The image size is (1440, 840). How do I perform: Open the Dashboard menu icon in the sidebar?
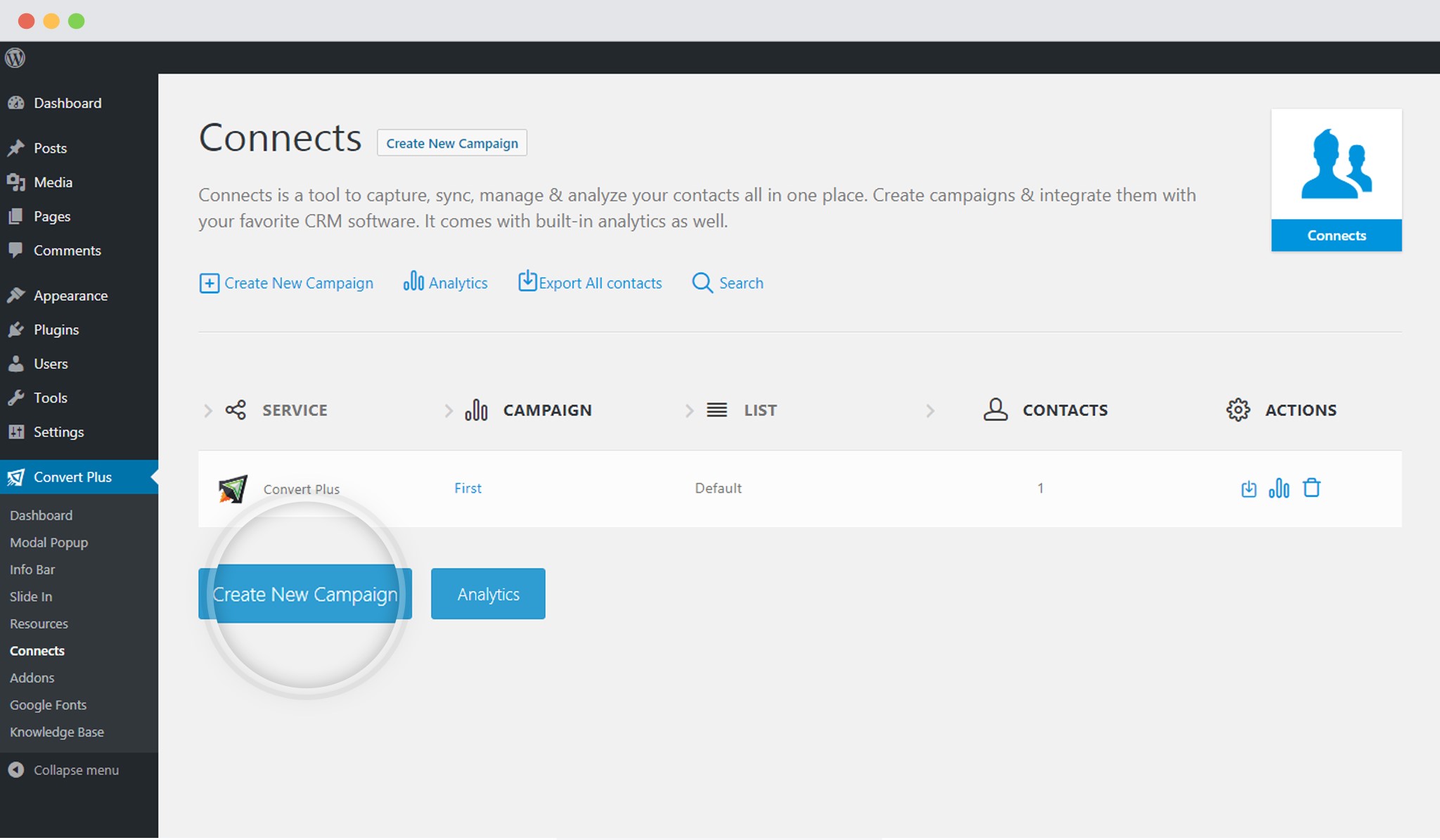16,103
